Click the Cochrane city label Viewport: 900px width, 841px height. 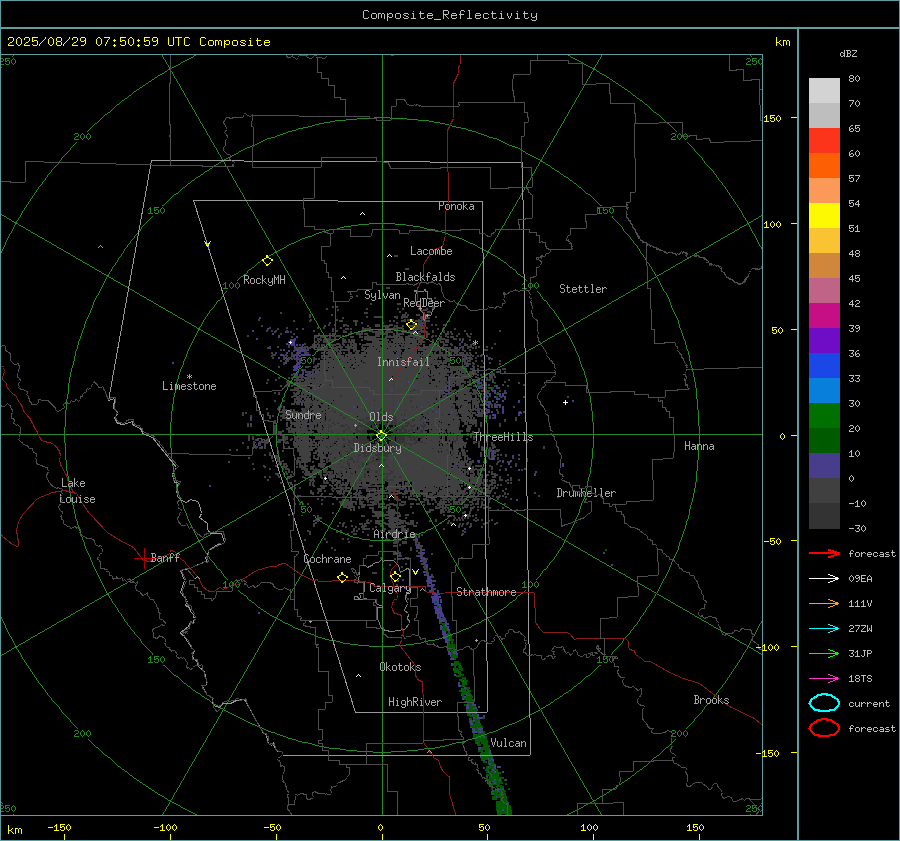(x=327, y=559)
